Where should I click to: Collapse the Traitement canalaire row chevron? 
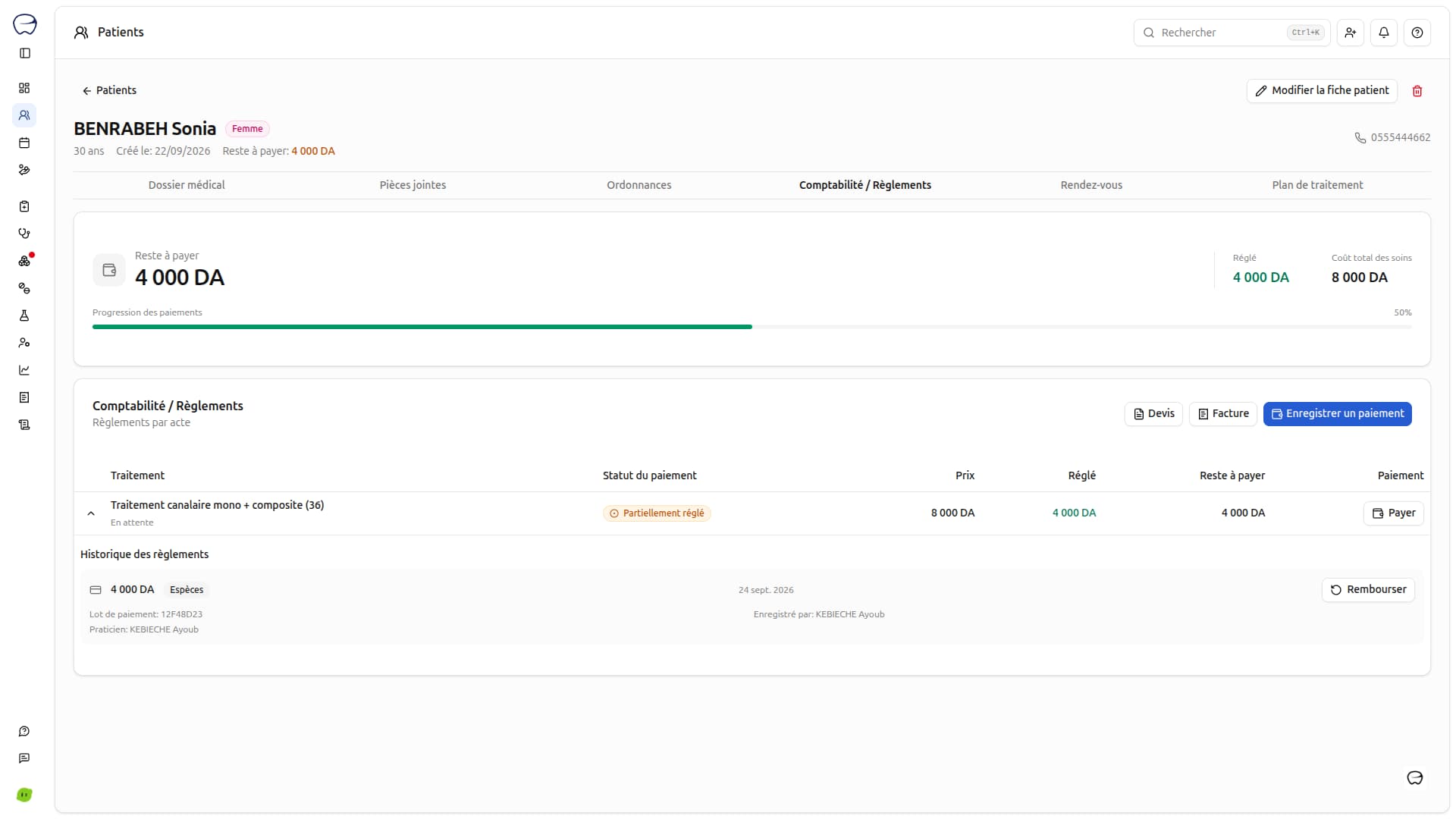91,513
